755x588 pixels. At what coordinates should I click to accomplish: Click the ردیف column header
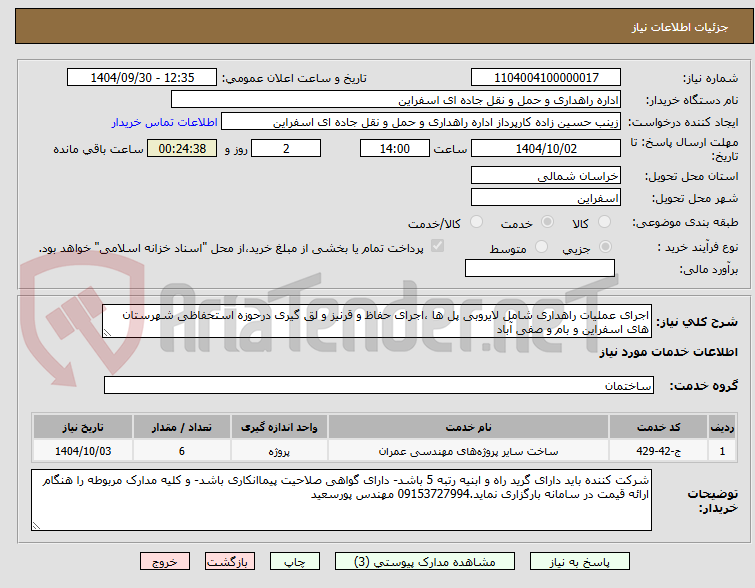(722, 427)
